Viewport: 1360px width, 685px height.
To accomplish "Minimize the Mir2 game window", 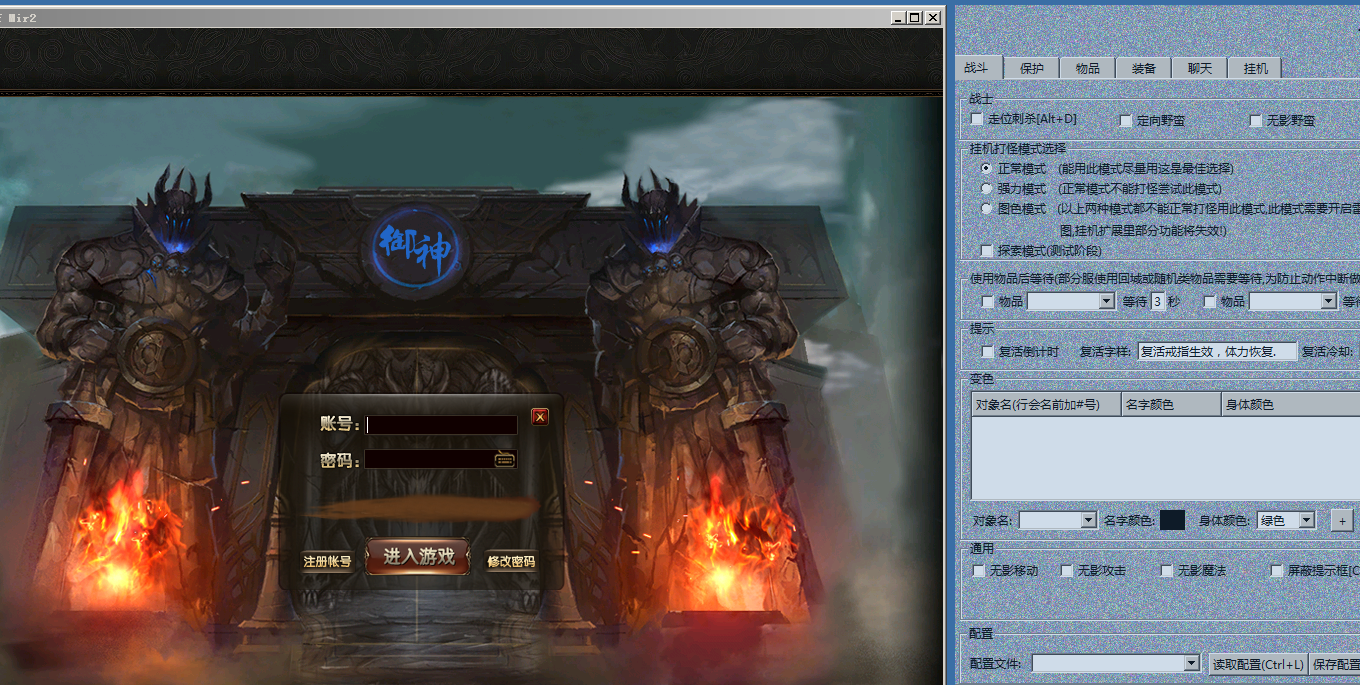I will [897, 17].
